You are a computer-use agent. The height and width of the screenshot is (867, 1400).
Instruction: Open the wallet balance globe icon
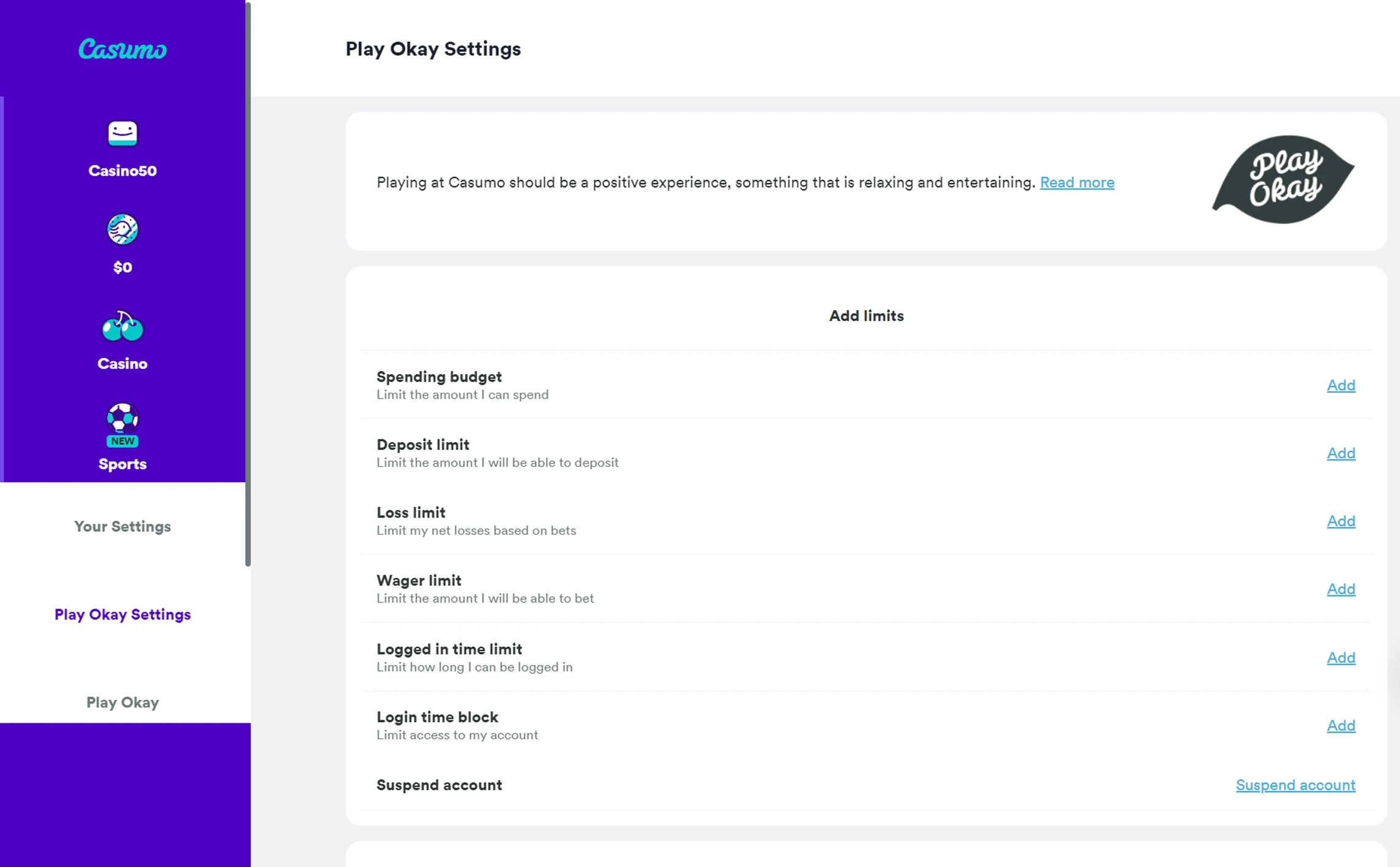pyautogui.click(x=122, y=229)
